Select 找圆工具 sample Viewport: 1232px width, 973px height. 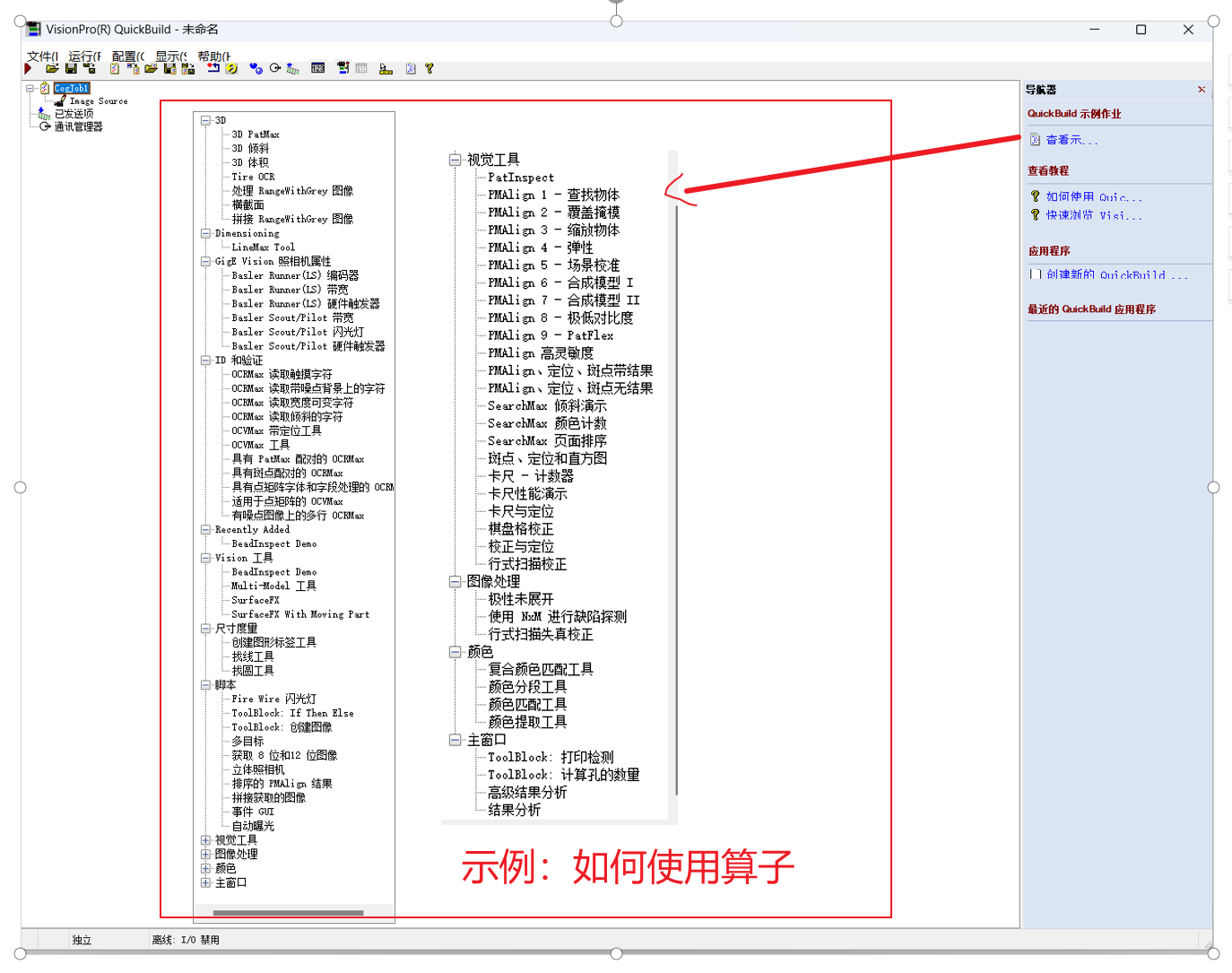(253, 671)
